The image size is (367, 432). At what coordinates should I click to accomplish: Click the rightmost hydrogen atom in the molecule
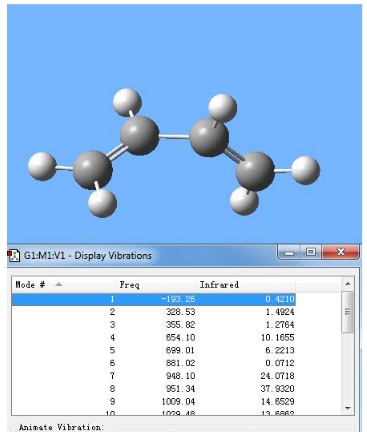306,170
